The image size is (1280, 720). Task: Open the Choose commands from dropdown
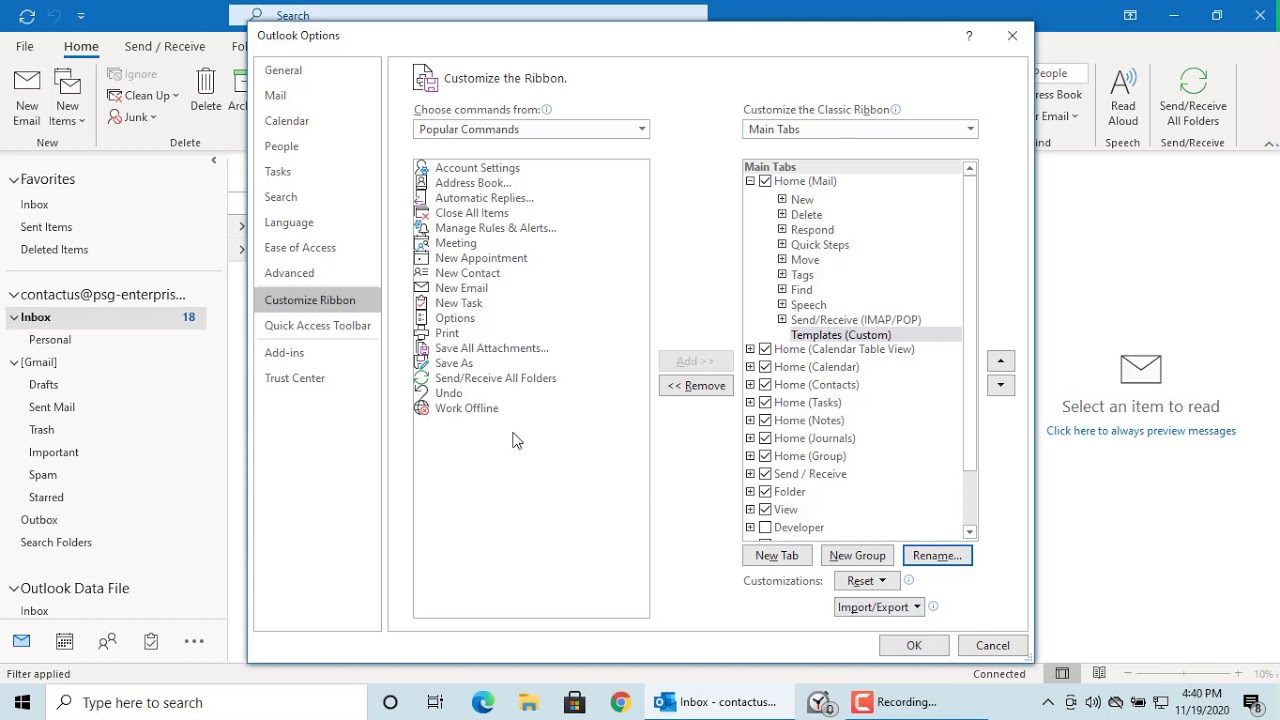[531, 129]
